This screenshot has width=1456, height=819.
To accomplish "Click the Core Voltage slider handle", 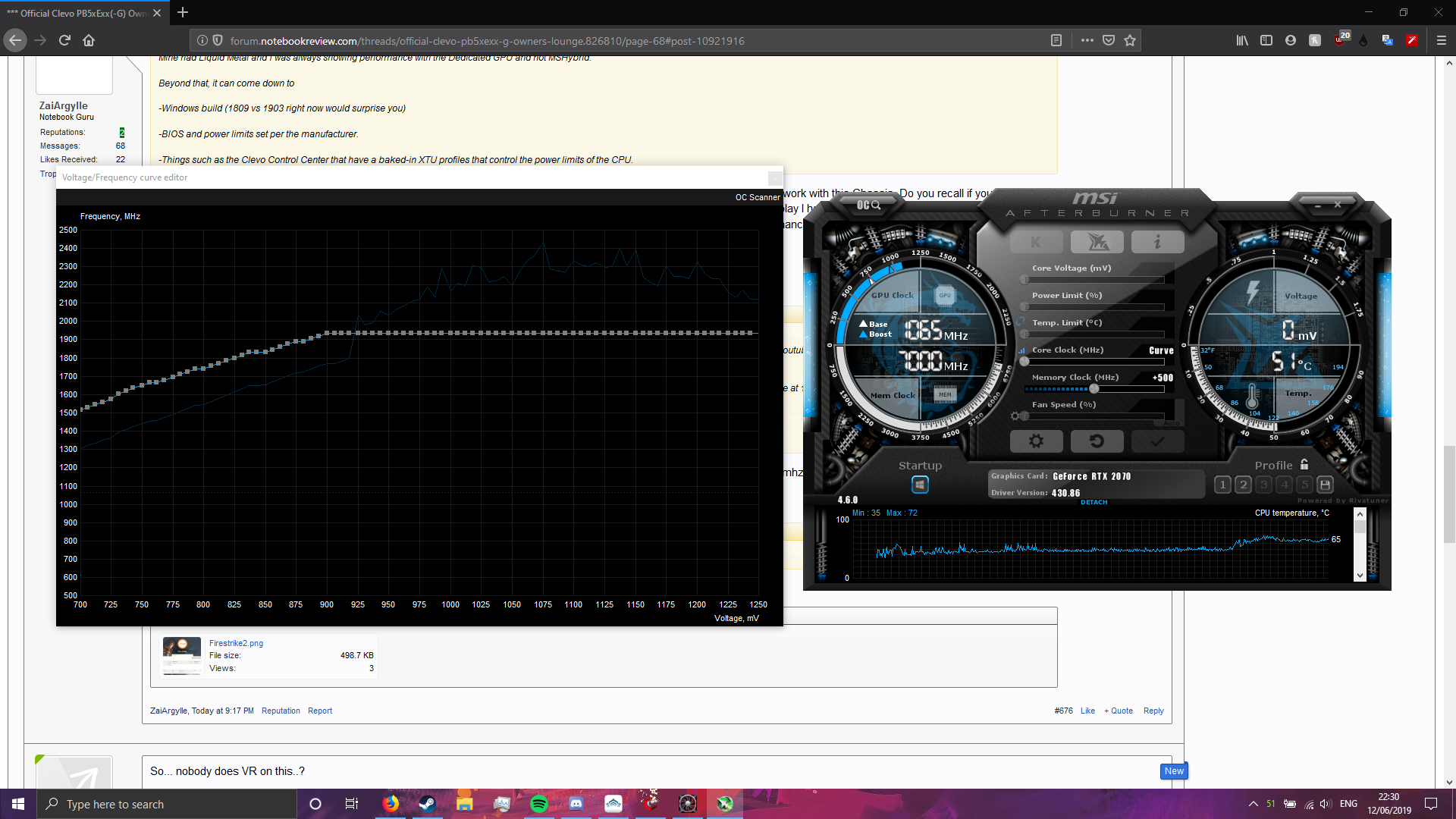I will click(x=1025, y=280).
